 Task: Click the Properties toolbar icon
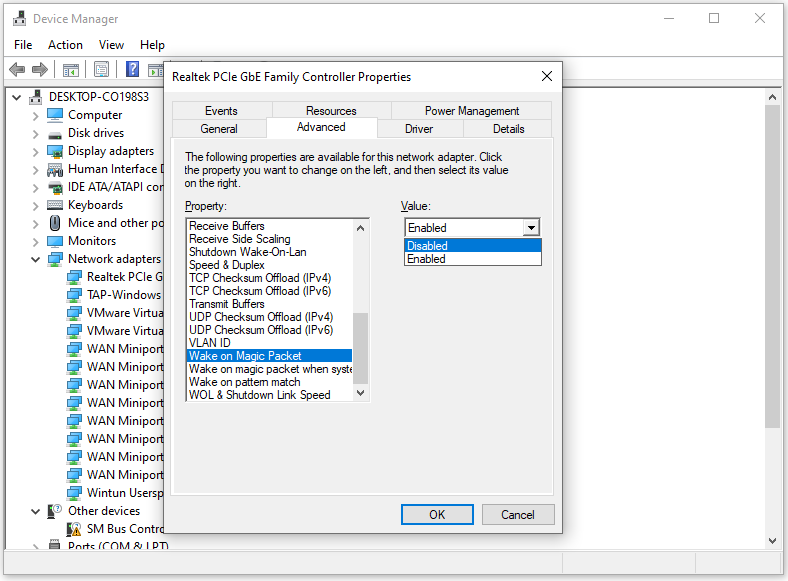pyautogui.click(x=102, y=69)
